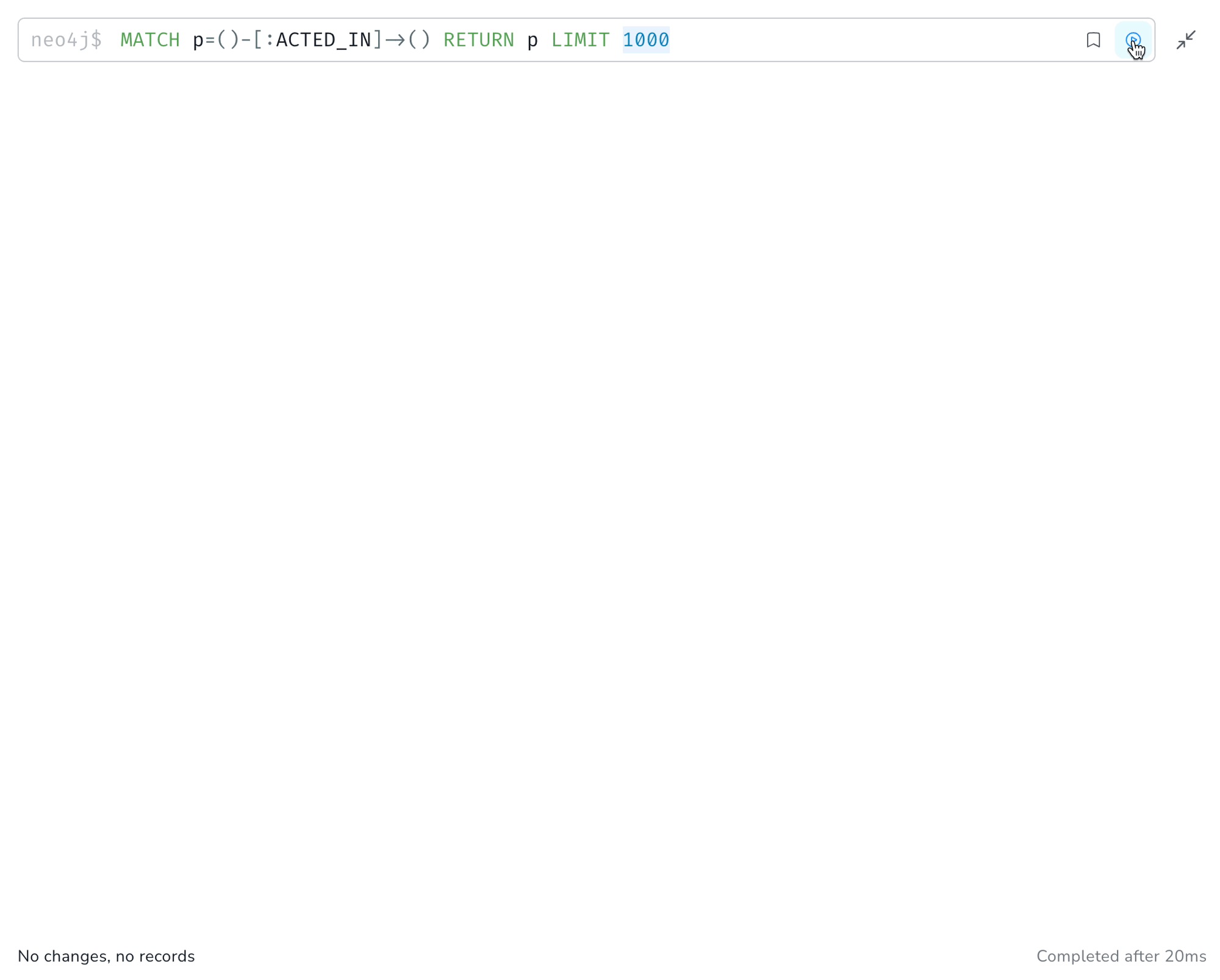
Task: Run the Cypher query with play icon
Action: [1133, 40]
